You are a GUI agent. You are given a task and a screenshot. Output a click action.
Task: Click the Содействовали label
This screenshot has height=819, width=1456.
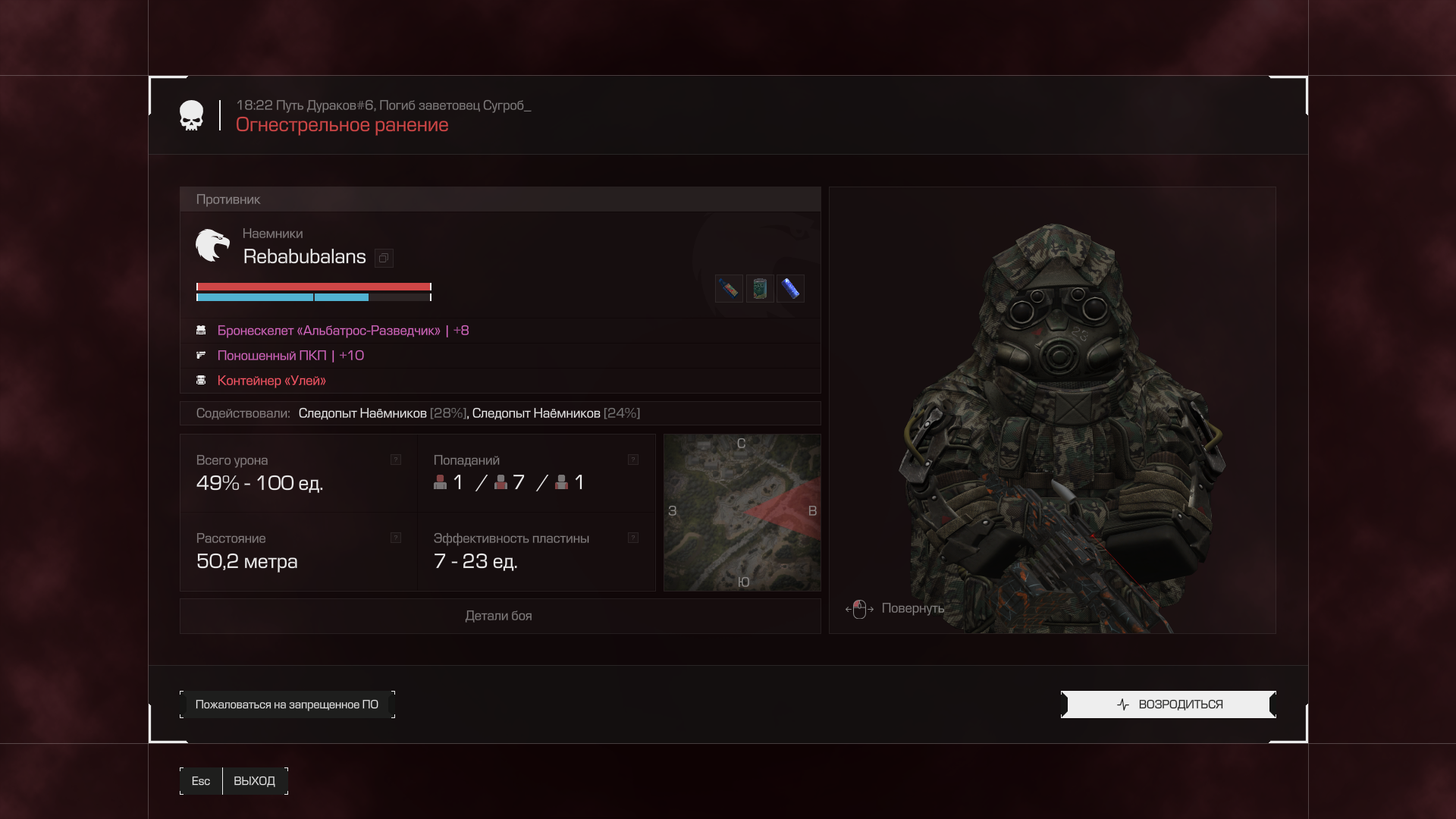click(x=243, y=413)
